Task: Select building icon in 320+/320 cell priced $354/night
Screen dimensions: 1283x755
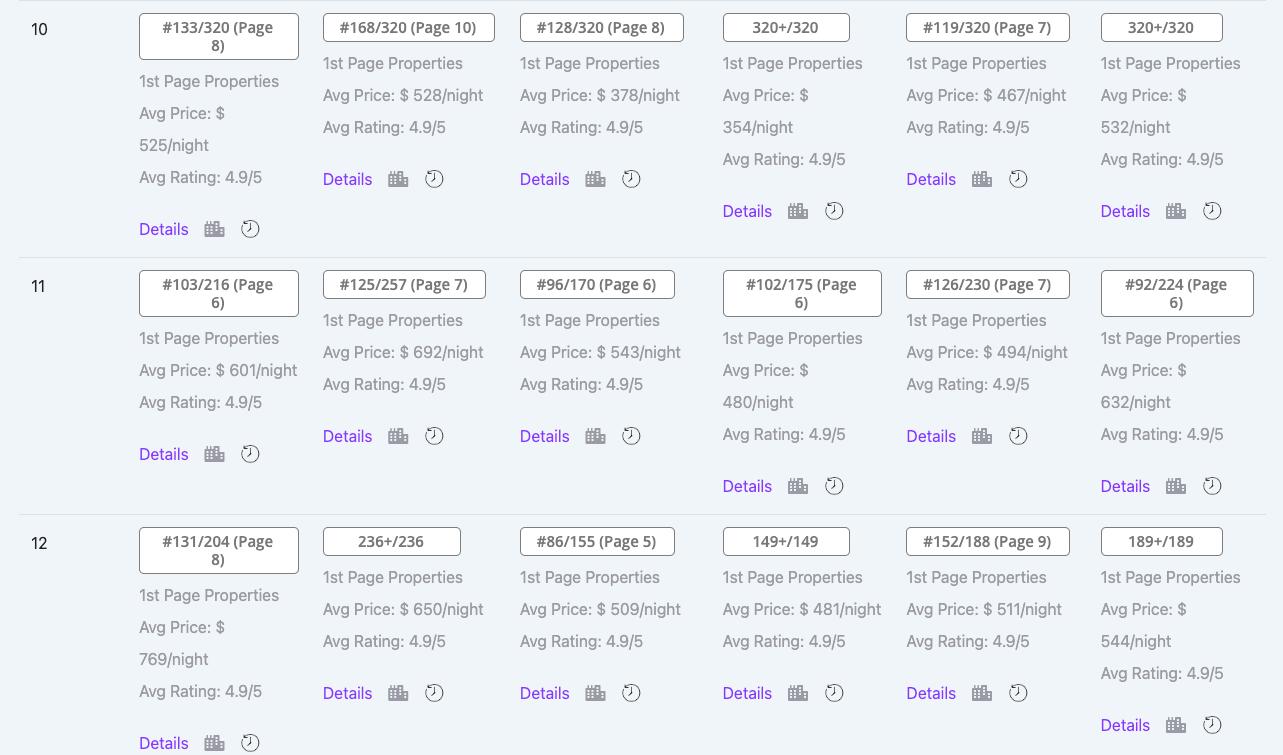Action: tap(798, 211)
